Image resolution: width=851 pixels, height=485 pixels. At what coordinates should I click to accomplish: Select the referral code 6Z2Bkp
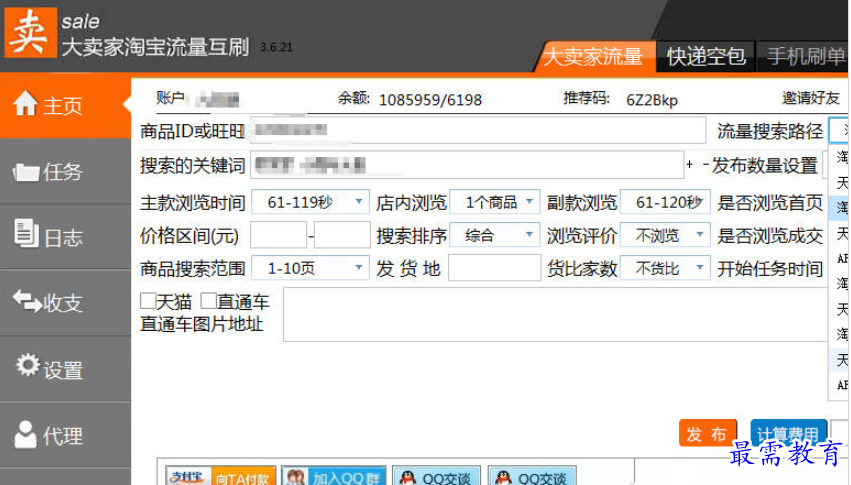(x=652, y=100)
